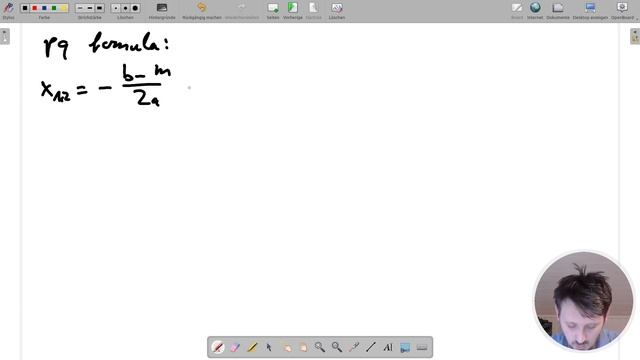
Task: Choose the medium eraser size
Action: coord(126,8)
